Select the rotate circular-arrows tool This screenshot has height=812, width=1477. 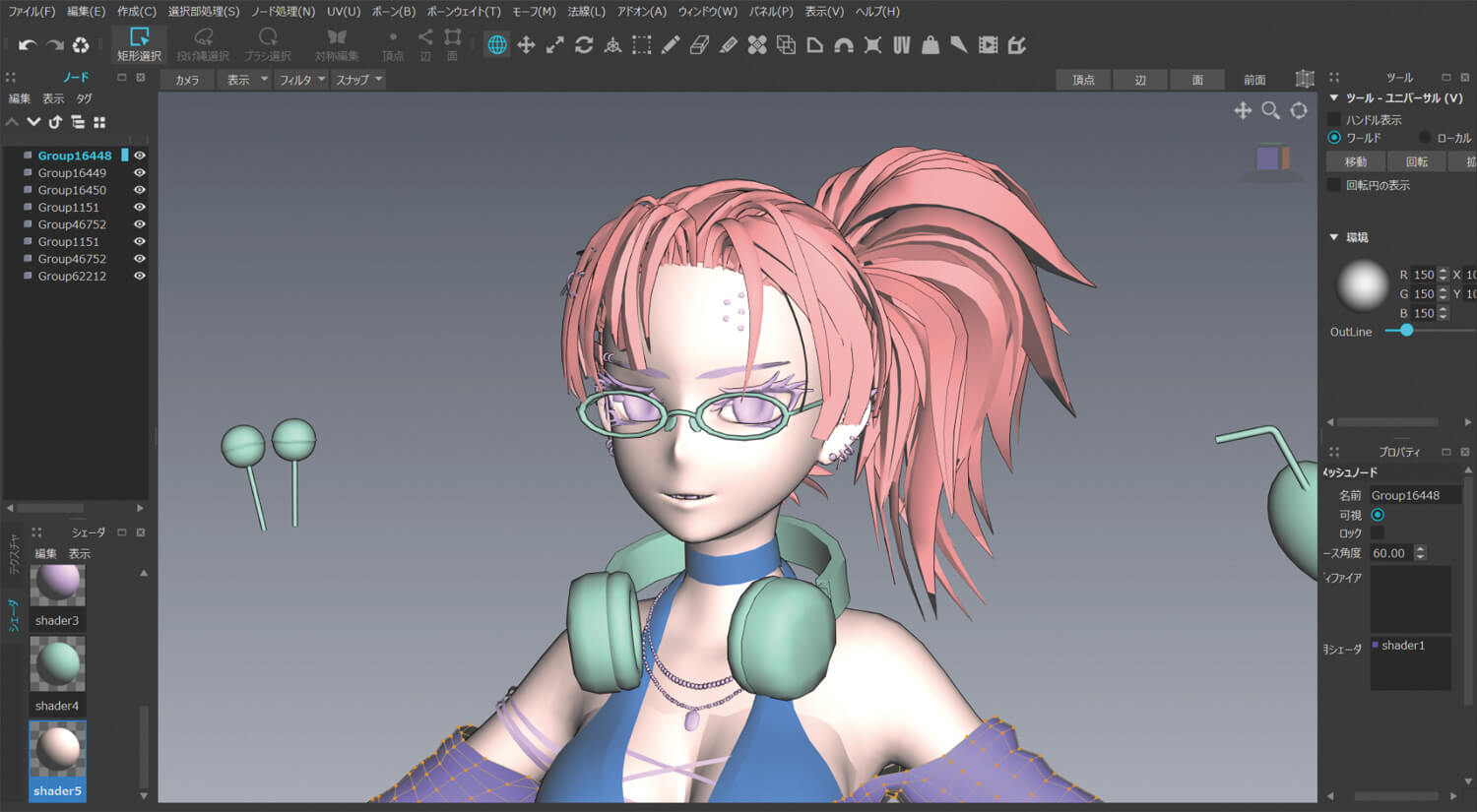(x=584, y=44)
